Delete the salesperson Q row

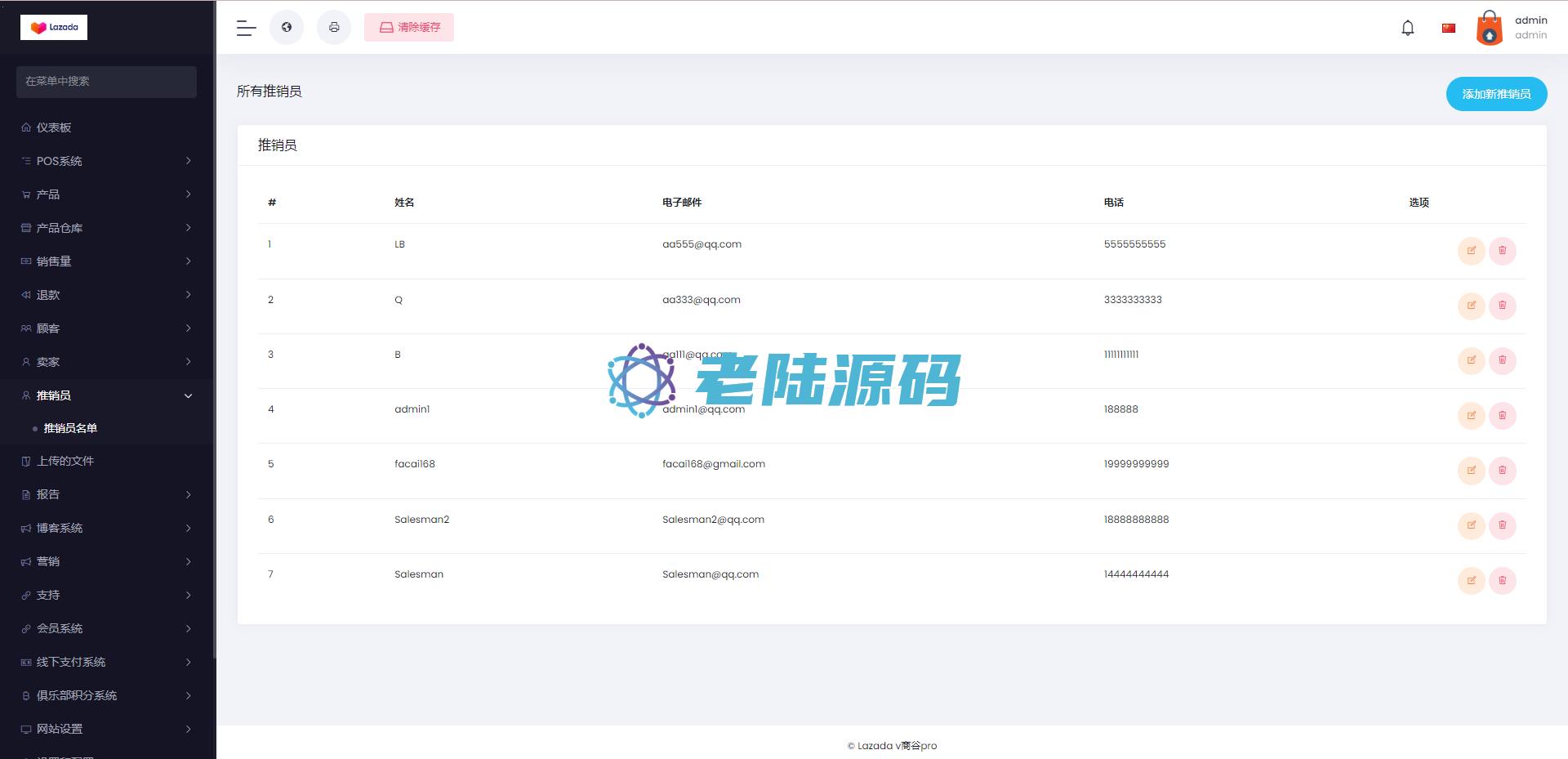point(1502,306)
